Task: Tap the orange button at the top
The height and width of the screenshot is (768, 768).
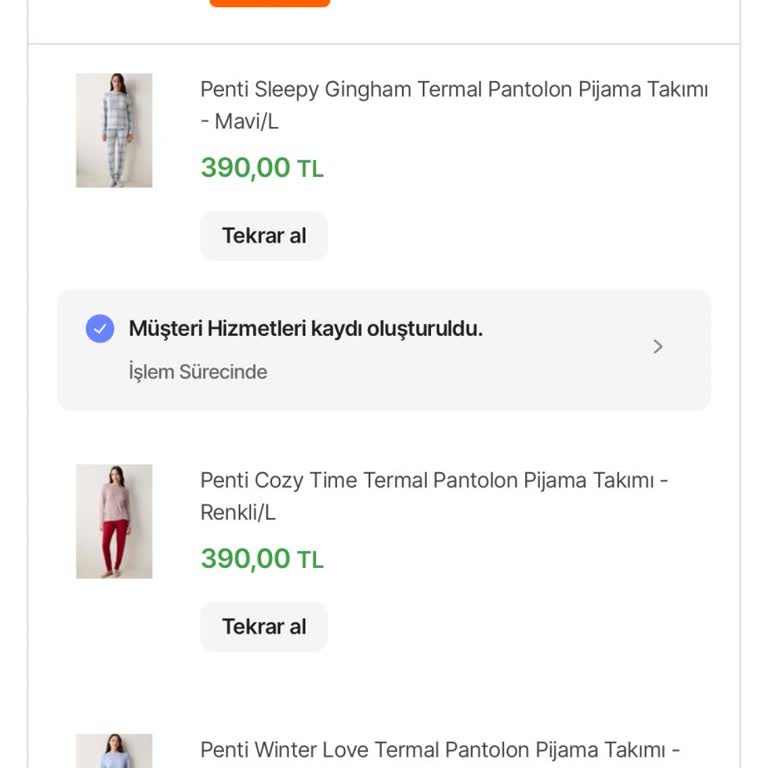Action: tap(269, 3)
